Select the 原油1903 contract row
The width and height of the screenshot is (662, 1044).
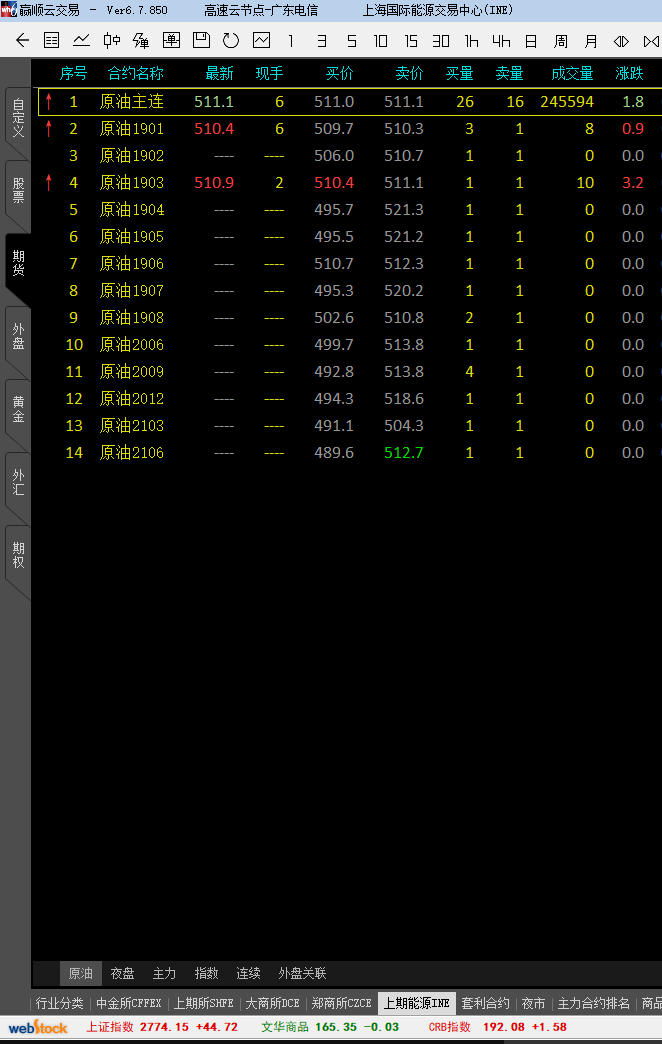point(350,182)
